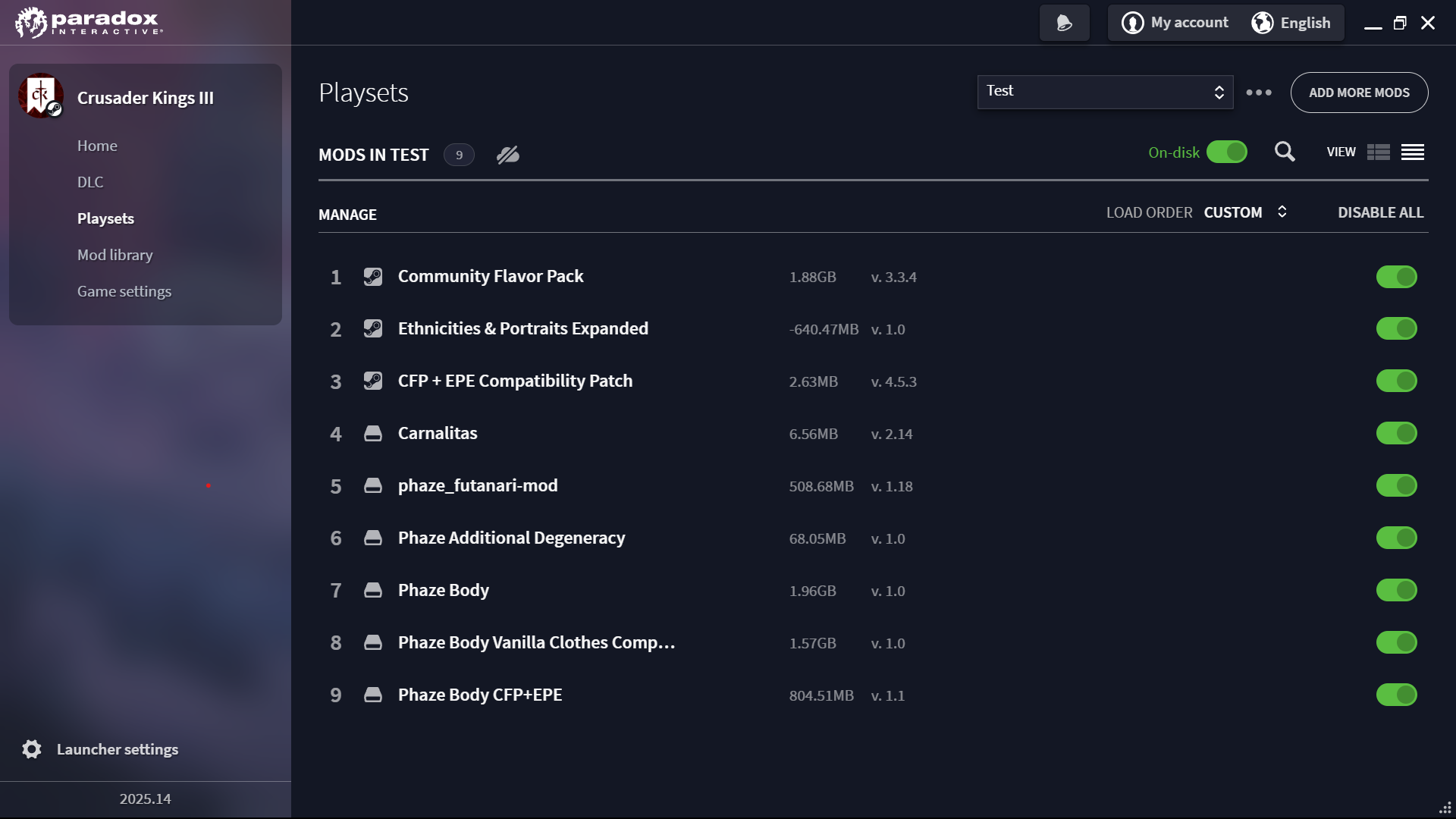Click the Steam icon beside Community Flavor Pack
This screenshot has height=819, width=1456.
[373, 276]
